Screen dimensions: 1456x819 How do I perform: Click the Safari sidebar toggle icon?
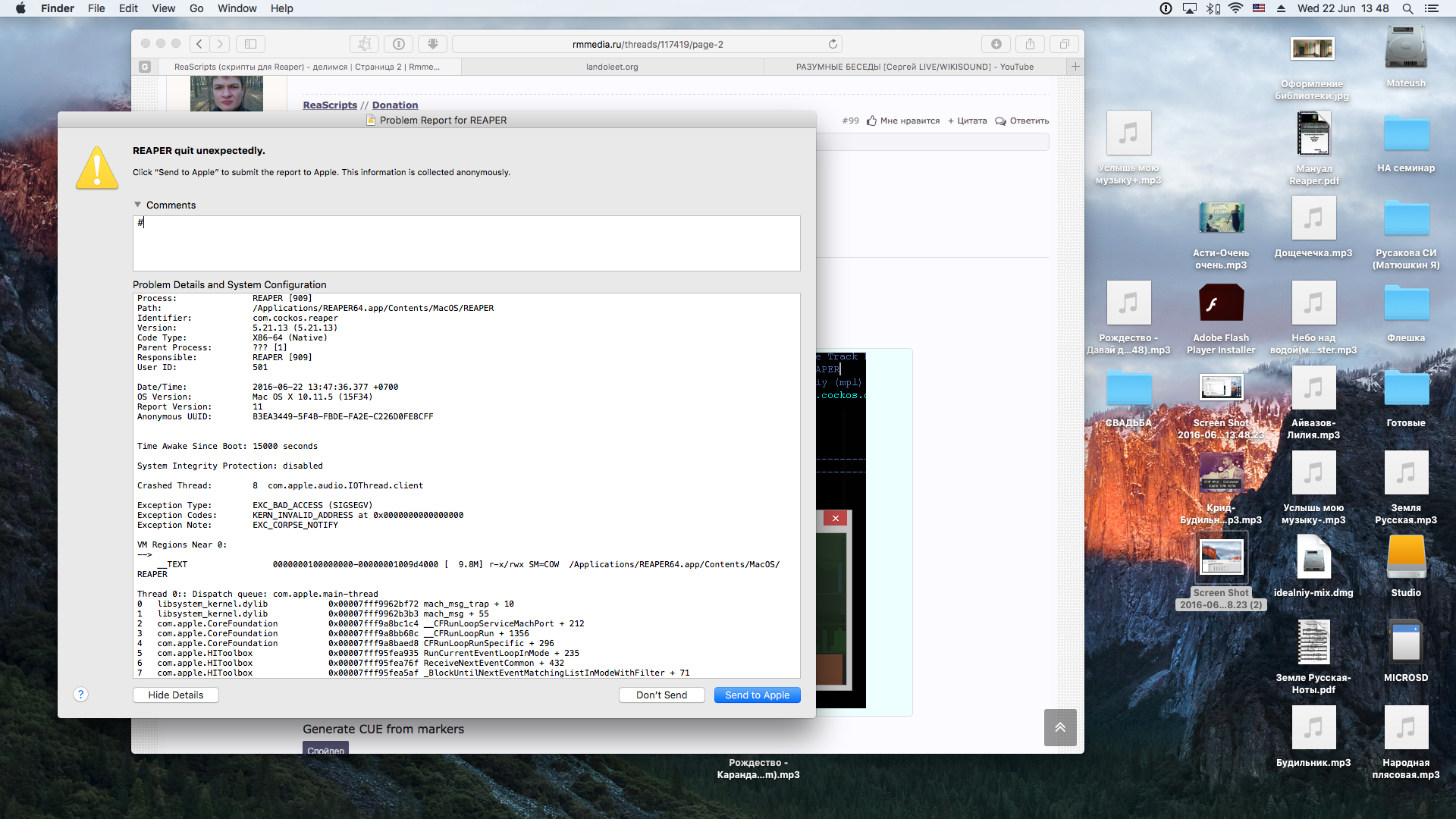(251, 44)
